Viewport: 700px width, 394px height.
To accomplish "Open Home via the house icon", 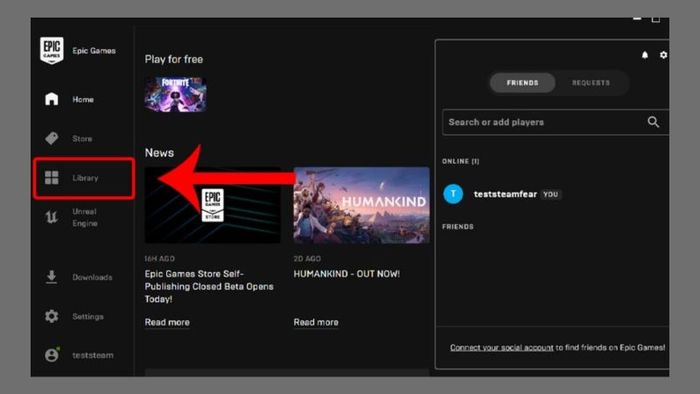I will tap(52, 99).
